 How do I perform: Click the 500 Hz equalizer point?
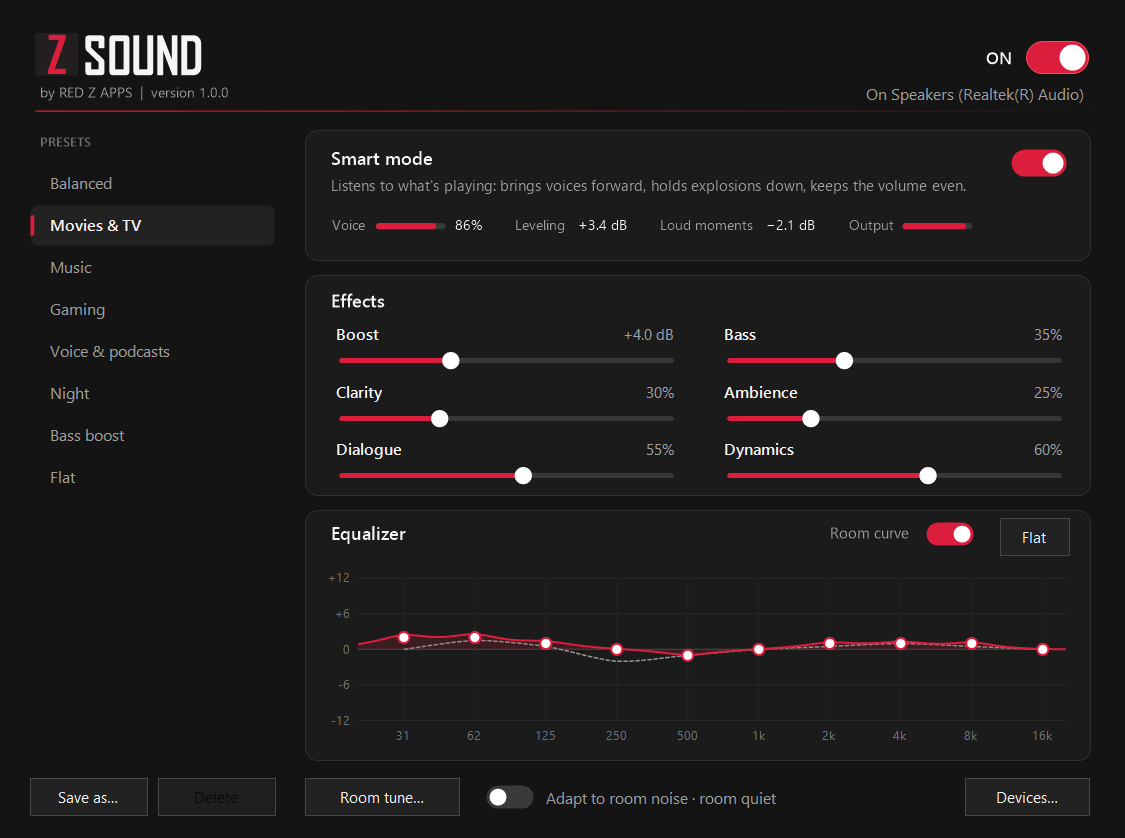pos(688,655)
